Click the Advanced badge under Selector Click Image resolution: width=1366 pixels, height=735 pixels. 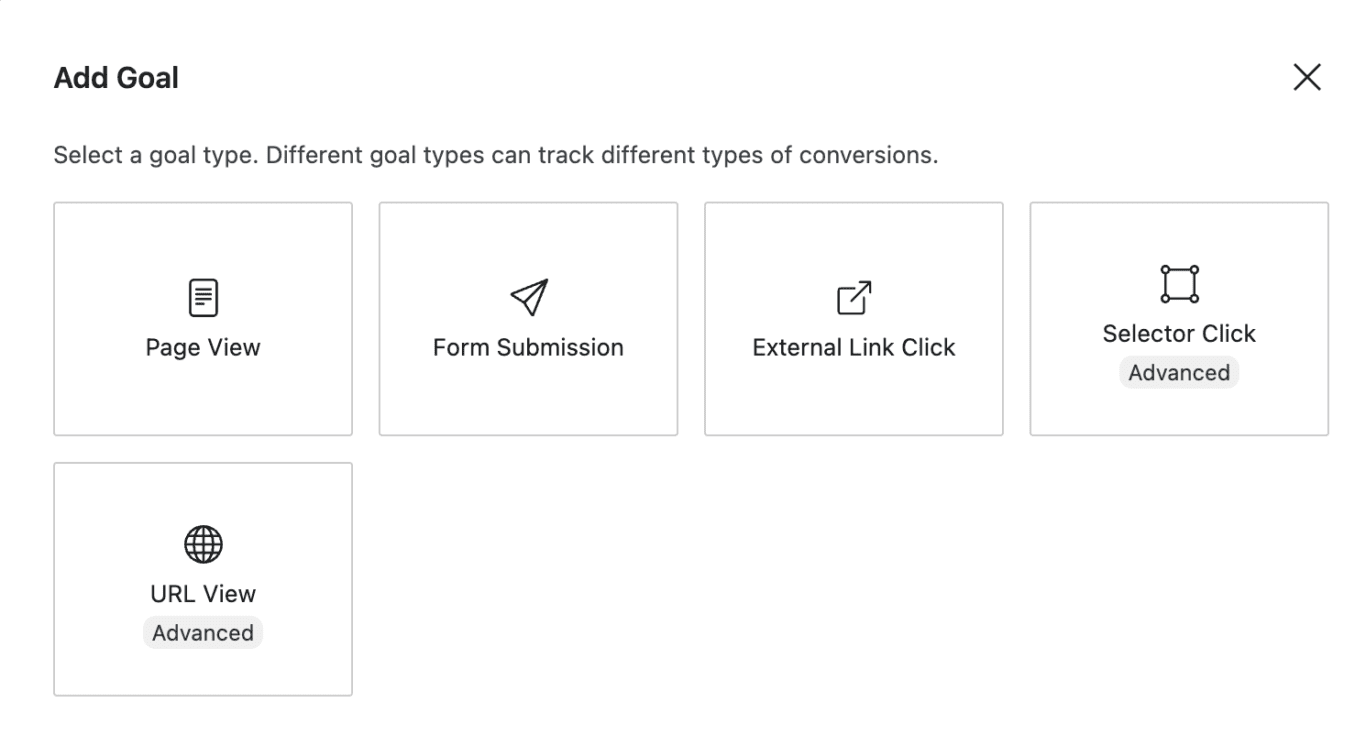1179,373
